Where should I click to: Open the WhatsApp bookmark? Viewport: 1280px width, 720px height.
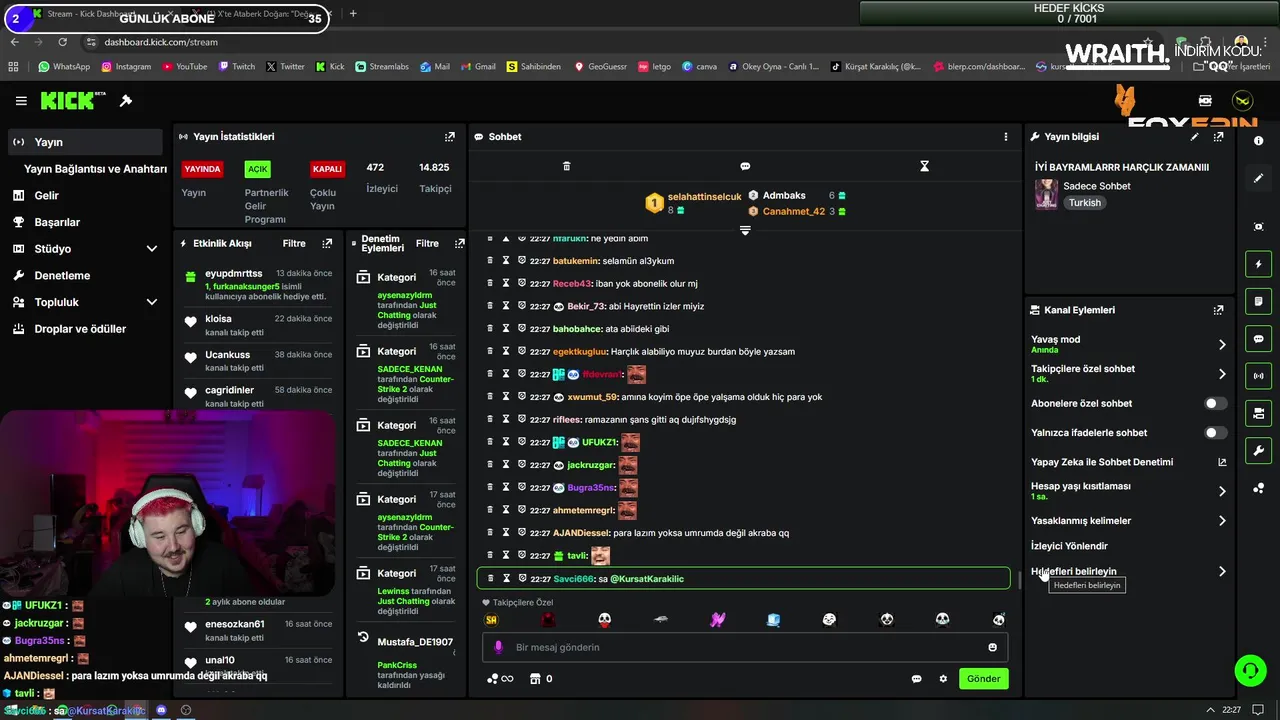tap(64, 67)
